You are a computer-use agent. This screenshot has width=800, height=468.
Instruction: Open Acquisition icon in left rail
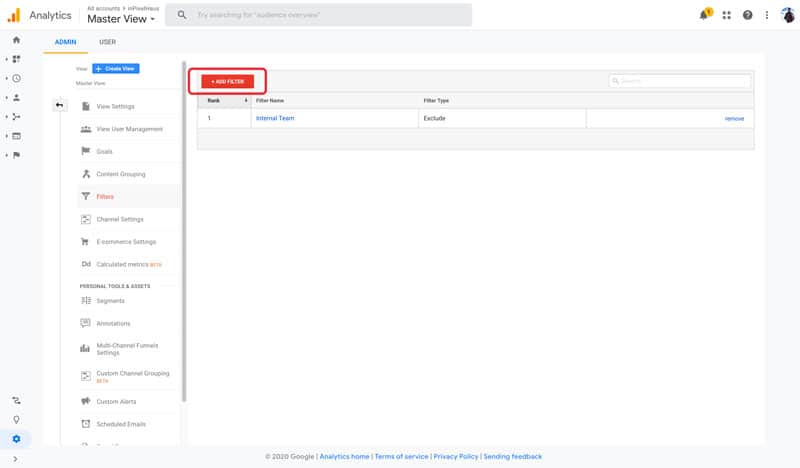pyautogui.click(x=16, y=117)
